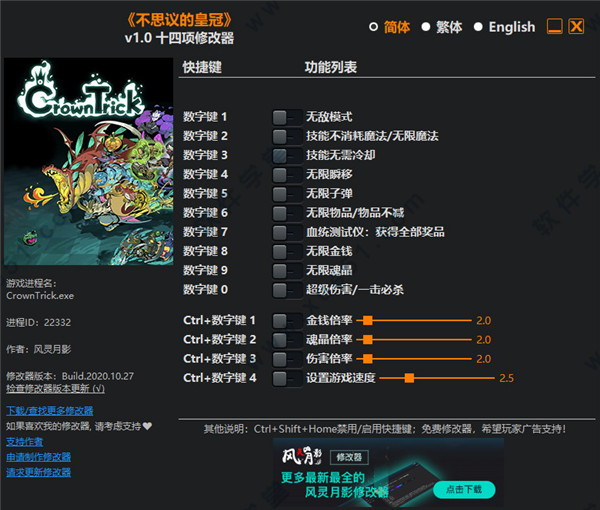Viewport: 600px width, 510px height.
Task: Choose English language option
Action: pyautogui.click(x=478, y=27)
